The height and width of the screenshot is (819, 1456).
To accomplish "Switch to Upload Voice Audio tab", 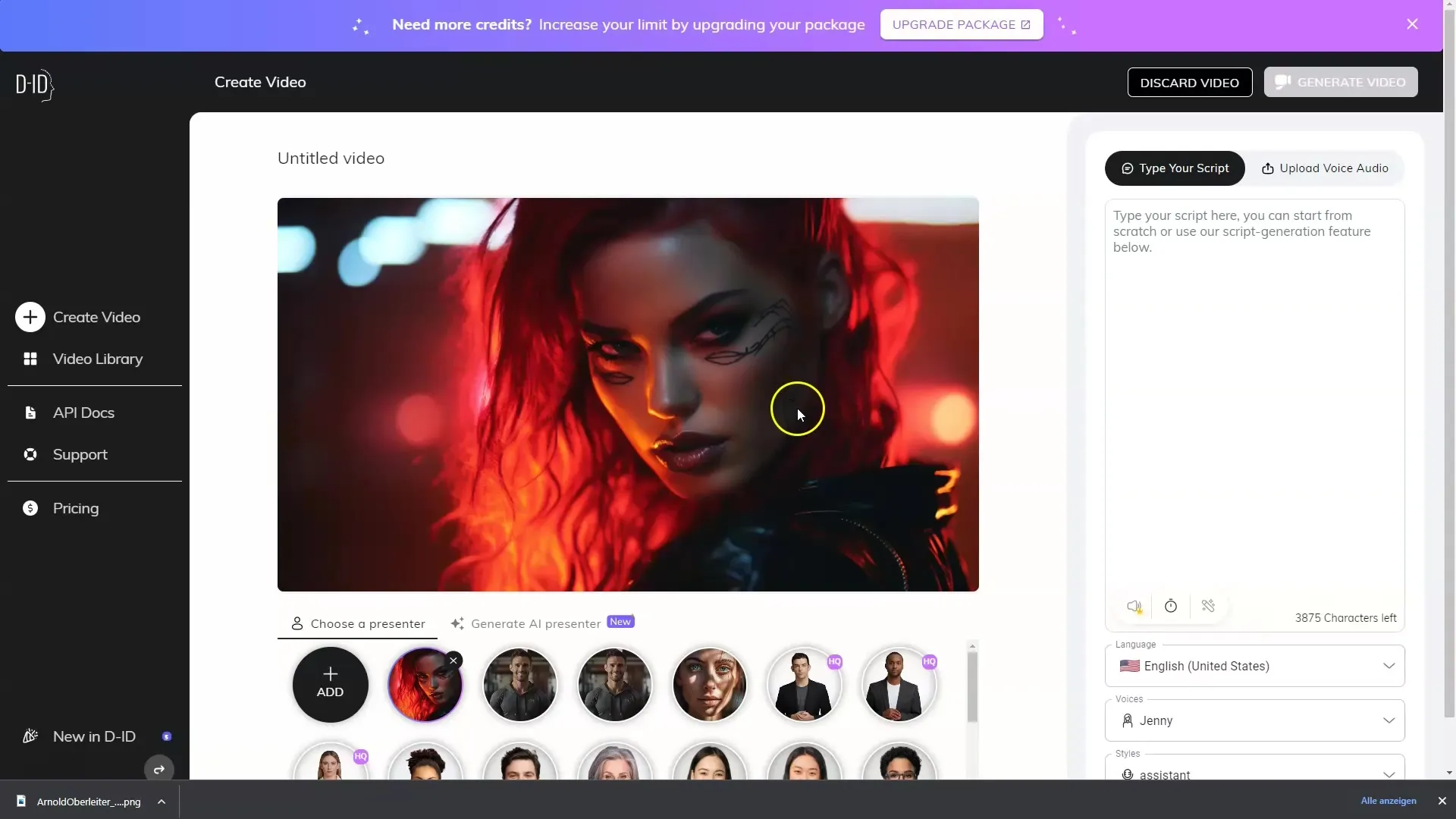I will (x=1324, y=167).
